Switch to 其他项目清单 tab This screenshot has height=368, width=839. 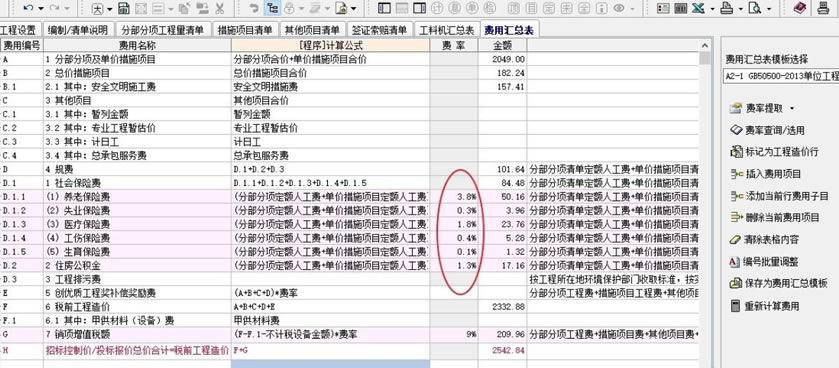tap(312, 30)
